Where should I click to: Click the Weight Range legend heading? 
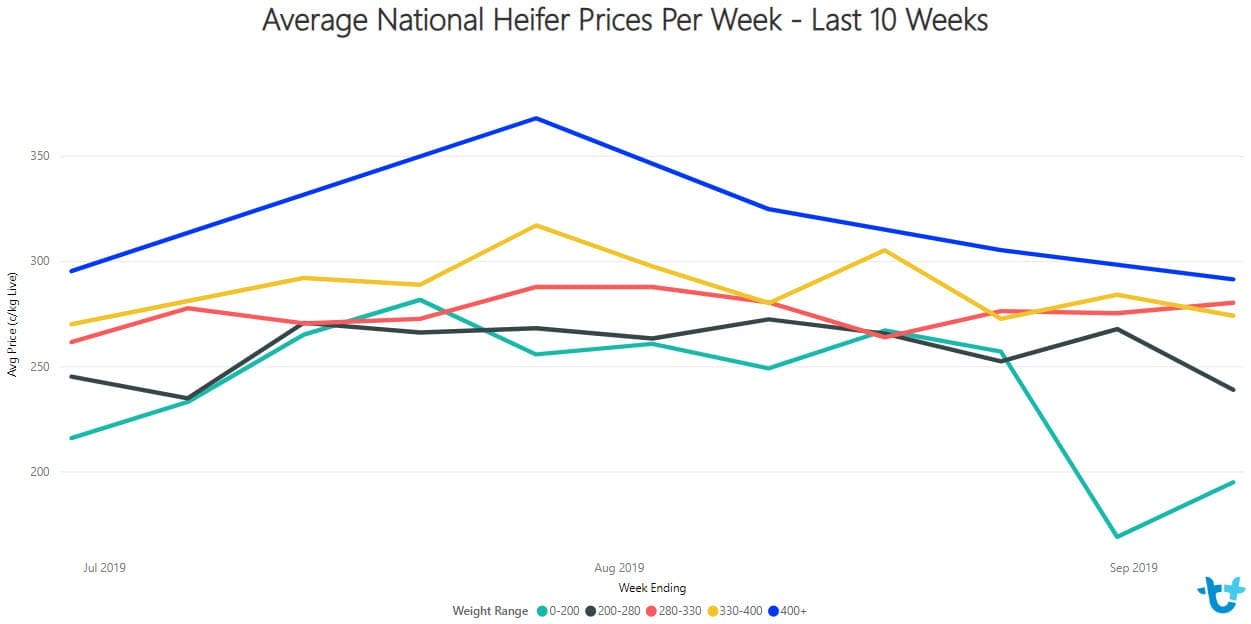click(x=490, y=611)
